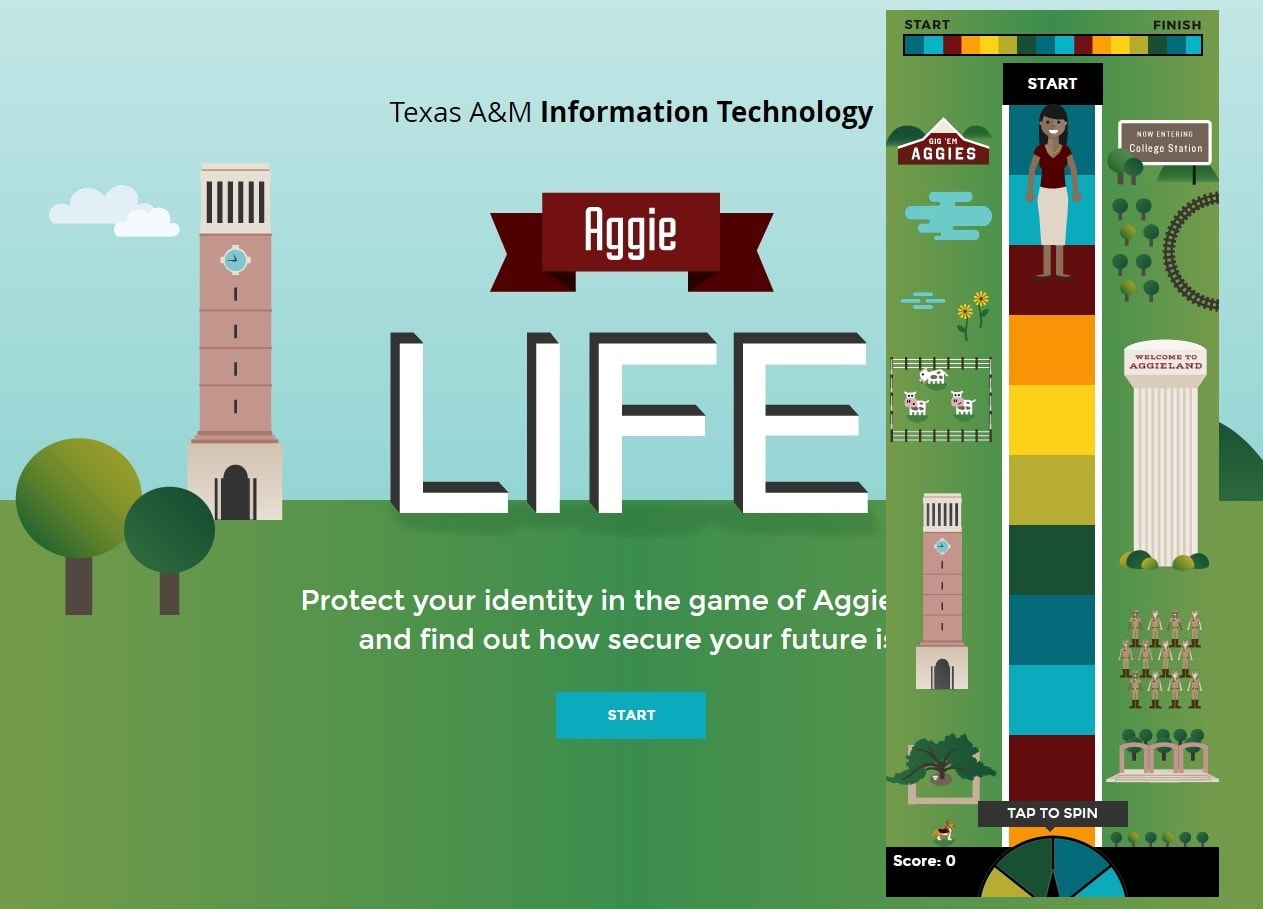This screenshot has height=909, width=1263.
Task: Click the 'Protect your identity' tagline text
Action: (593, 620)
